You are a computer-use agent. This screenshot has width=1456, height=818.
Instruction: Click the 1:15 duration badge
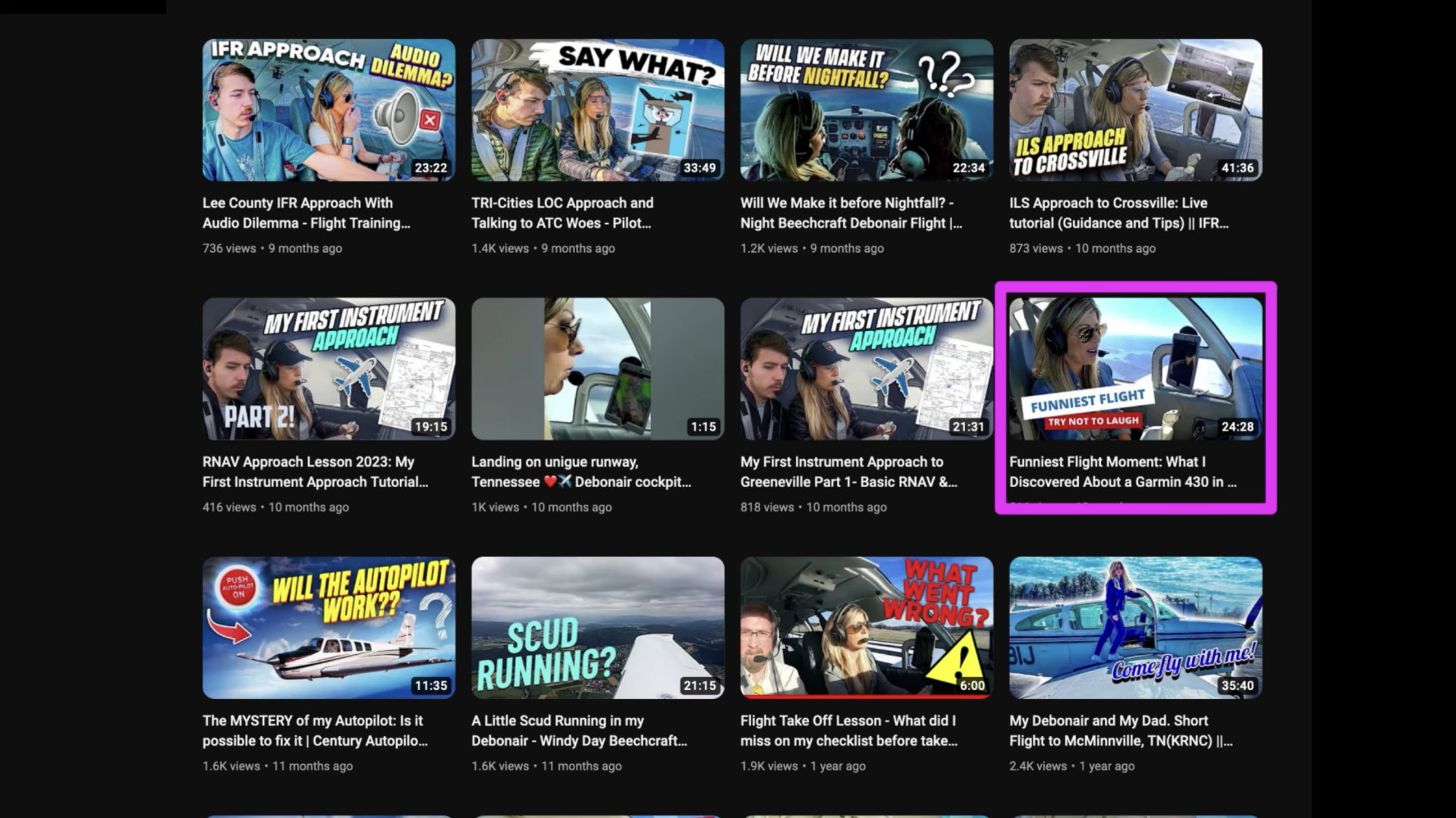[703, 426]
